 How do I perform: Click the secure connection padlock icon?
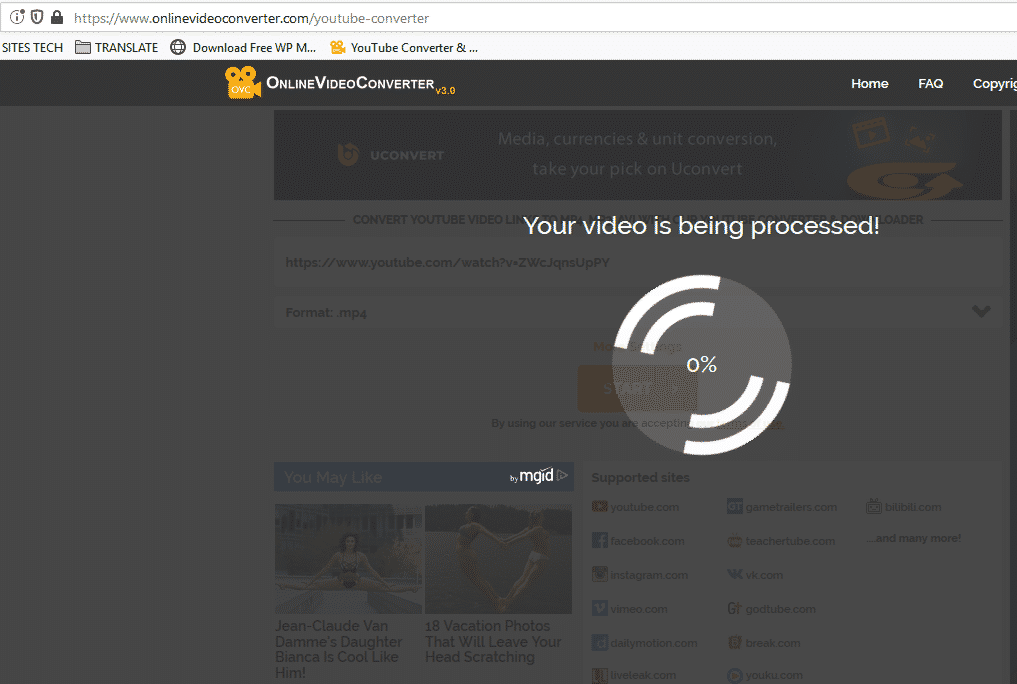click(57, 18)
